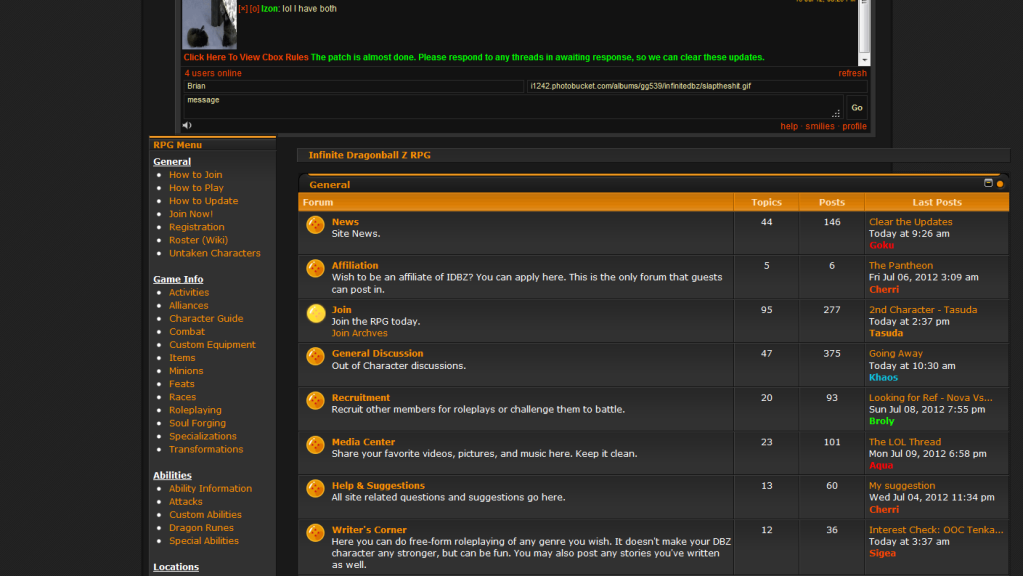Open Roleplaying in the sidebar
Viewport: 1023px width, 576px height.
(195, 410)
